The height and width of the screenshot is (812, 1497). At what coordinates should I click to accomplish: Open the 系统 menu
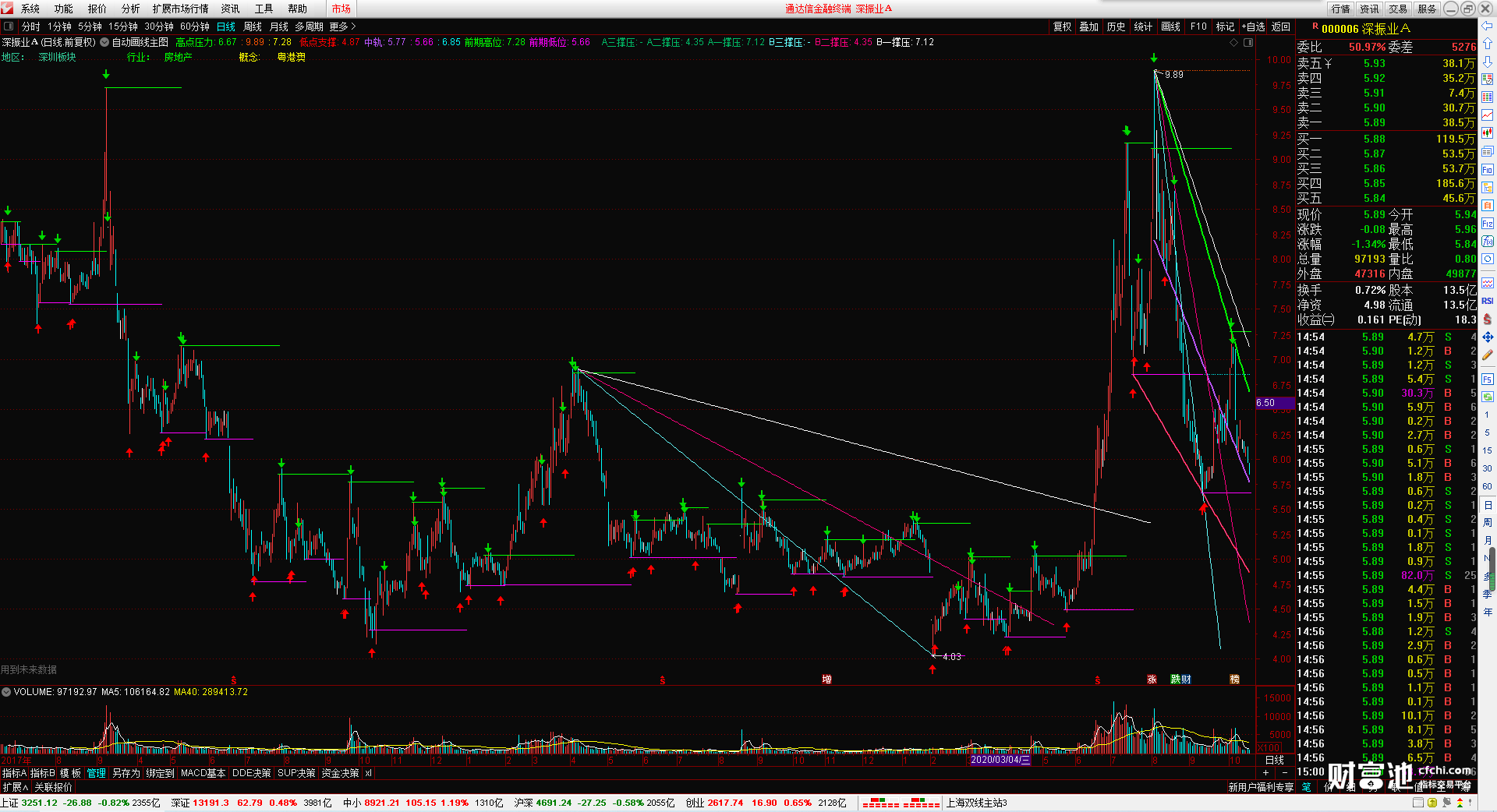point(30,9)
